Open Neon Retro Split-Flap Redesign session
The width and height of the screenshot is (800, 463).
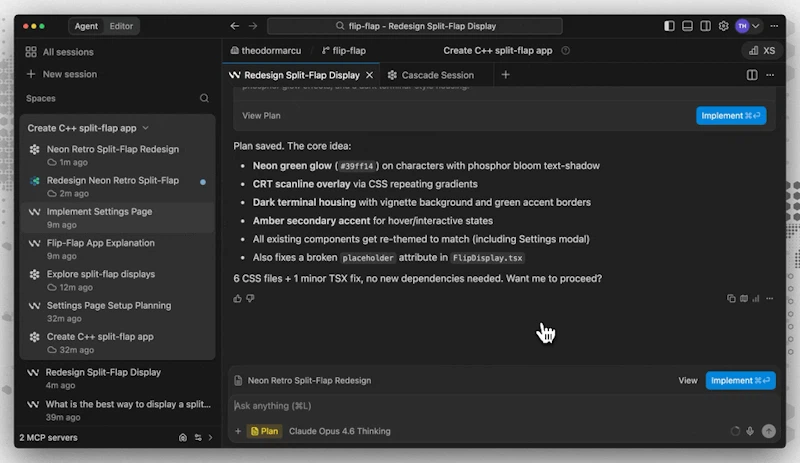pyautogui.click(x=117, y=155)
